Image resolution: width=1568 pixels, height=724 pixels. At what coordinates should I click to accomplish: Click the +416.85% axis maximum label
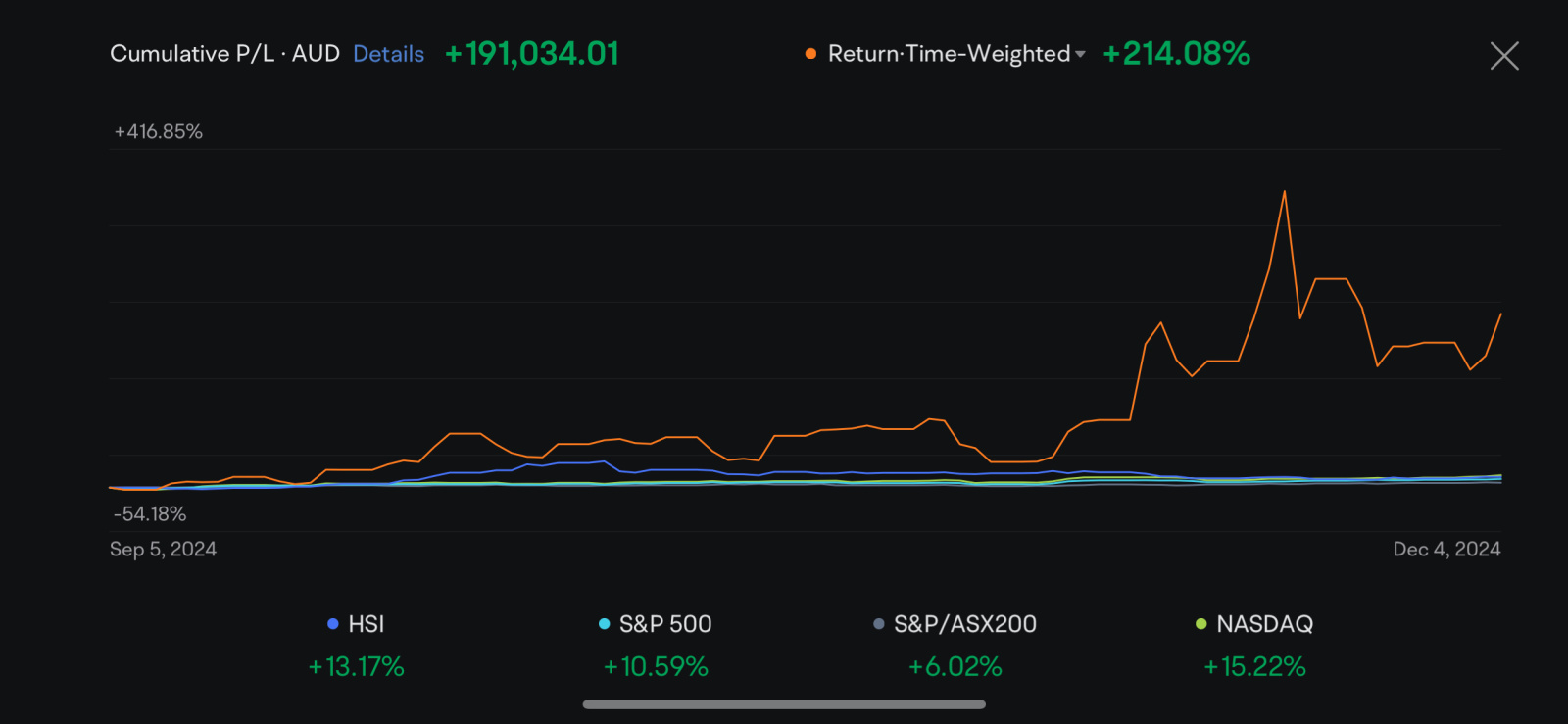[158, 132]
